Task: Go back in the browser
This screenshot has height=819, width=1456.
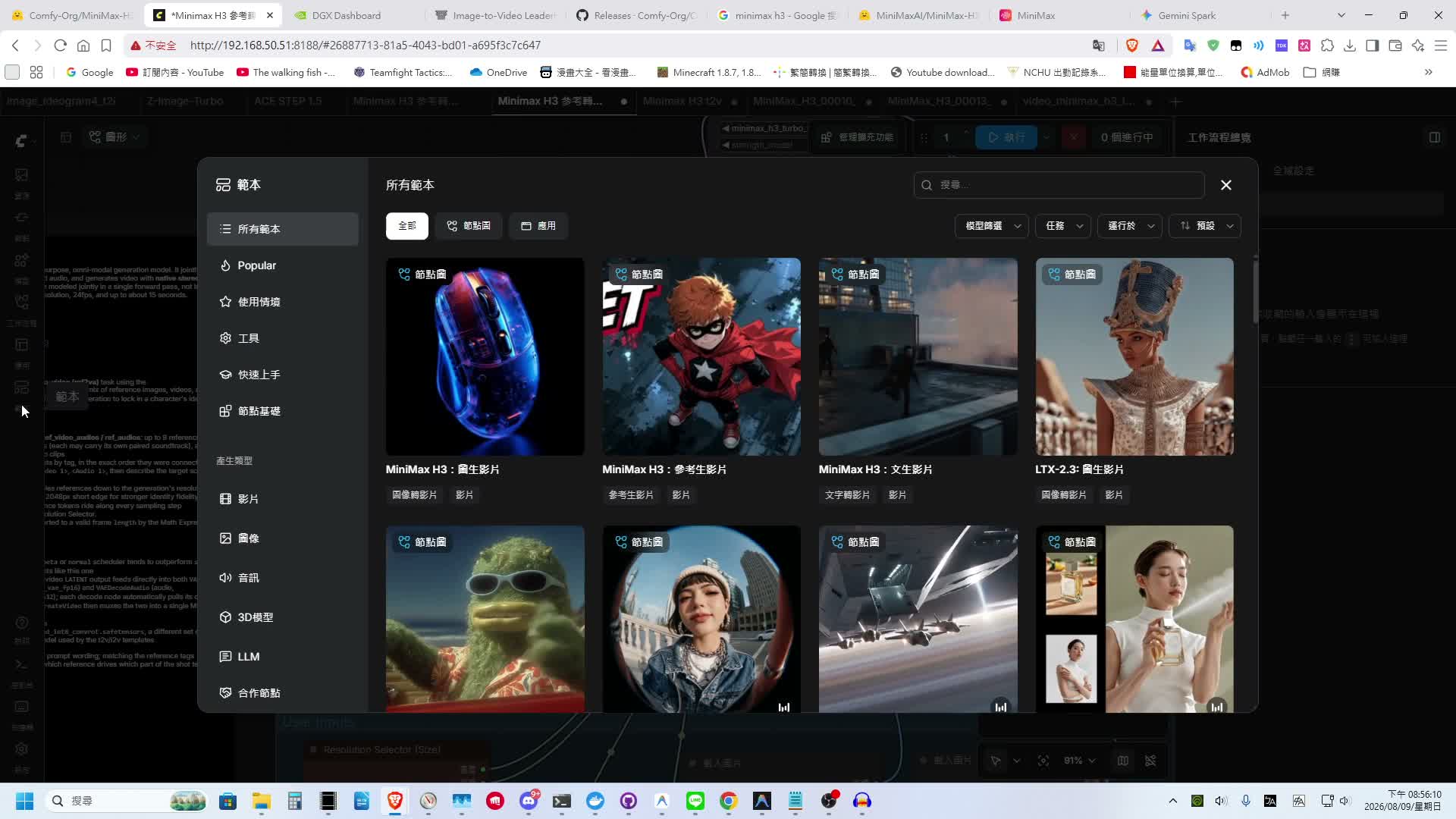Action: coord(16,45)
